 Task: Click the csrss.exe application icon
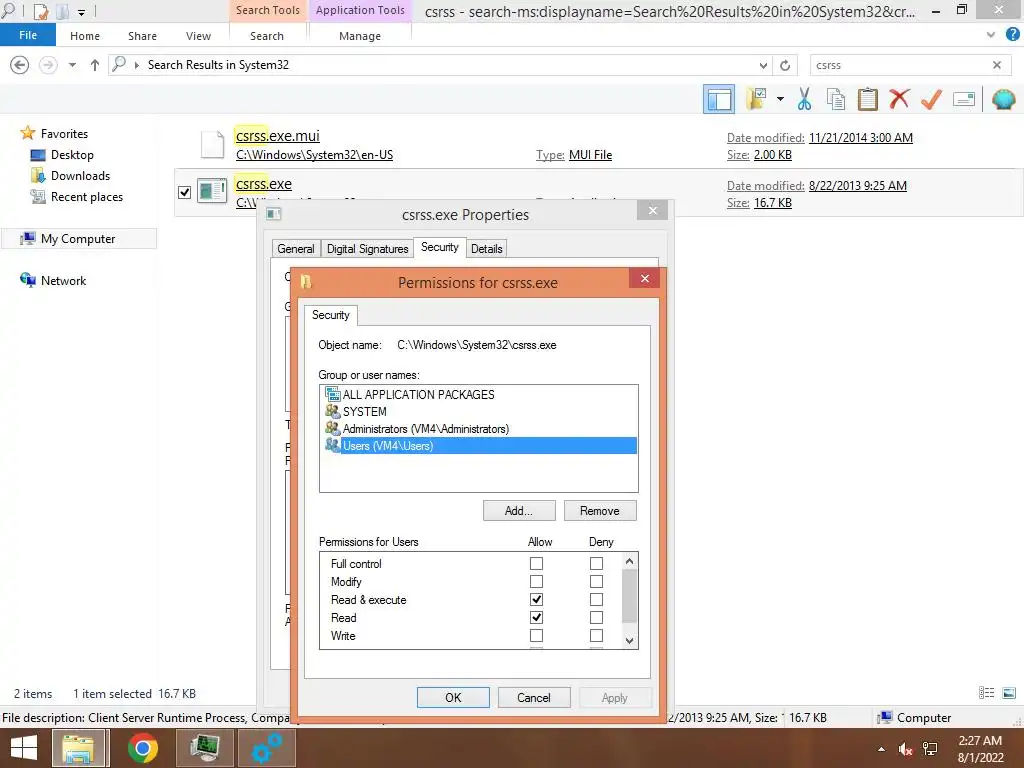click(212, 191)
